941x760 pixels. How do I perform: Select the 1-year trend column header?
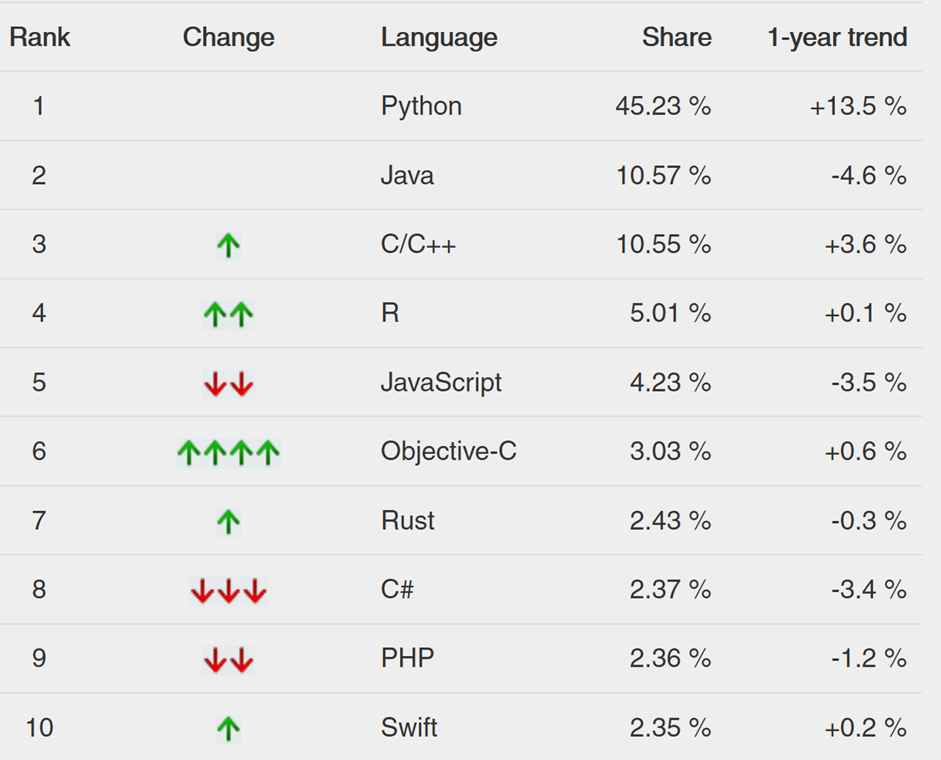point(838,37)
